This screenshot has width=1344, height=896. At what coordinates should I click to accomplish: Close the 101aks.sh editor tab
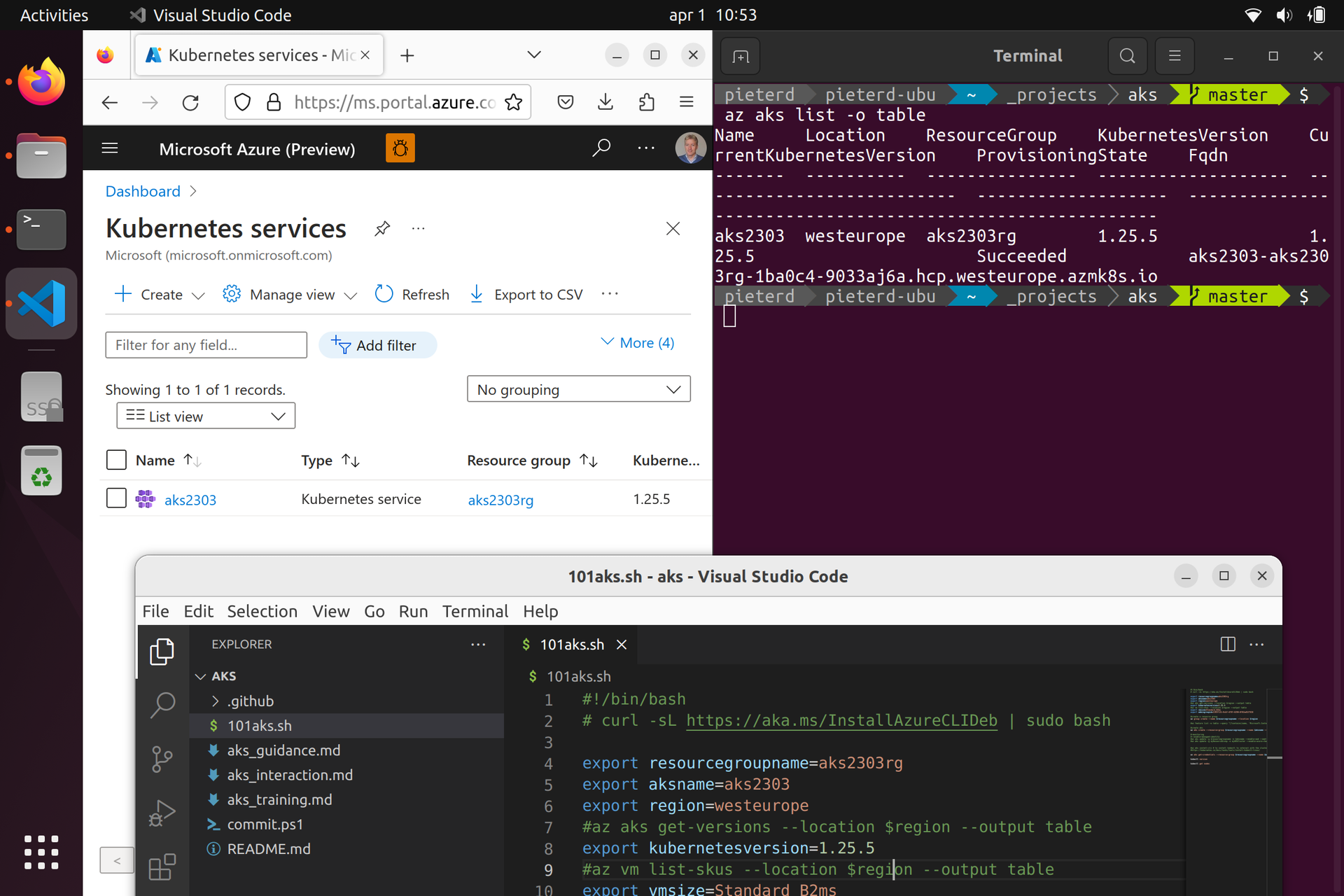tap(622, 645)
